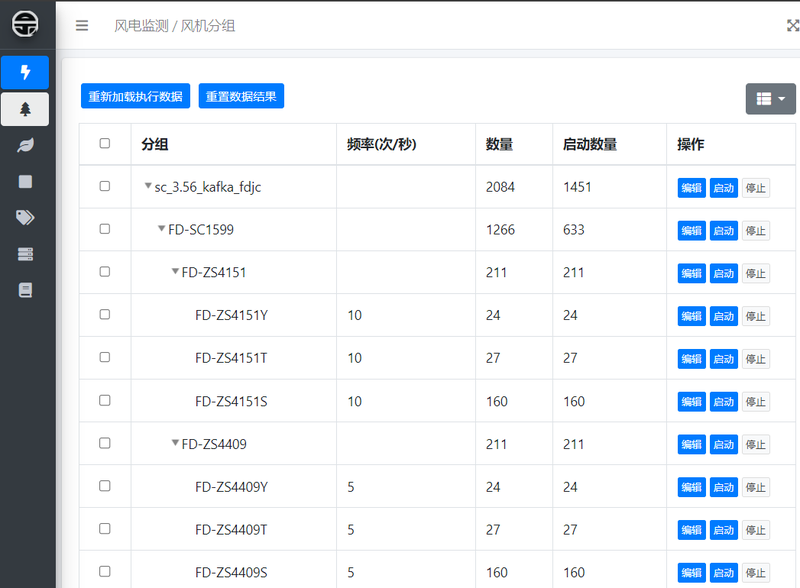Click the 重新加载执行数据 button
This screenshot has width=800, height=588.
pyautogui.click(x=135, y=97)
